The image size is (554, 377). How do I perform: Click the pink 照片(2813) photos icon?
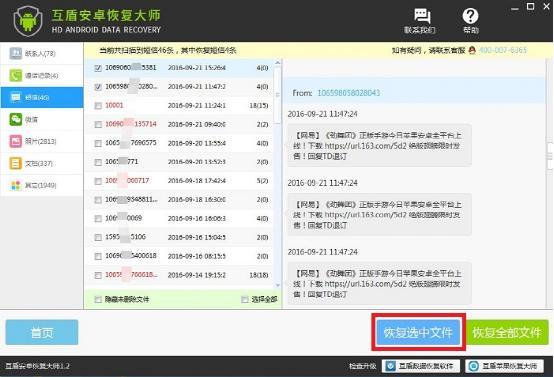click(x=16, y=141)
